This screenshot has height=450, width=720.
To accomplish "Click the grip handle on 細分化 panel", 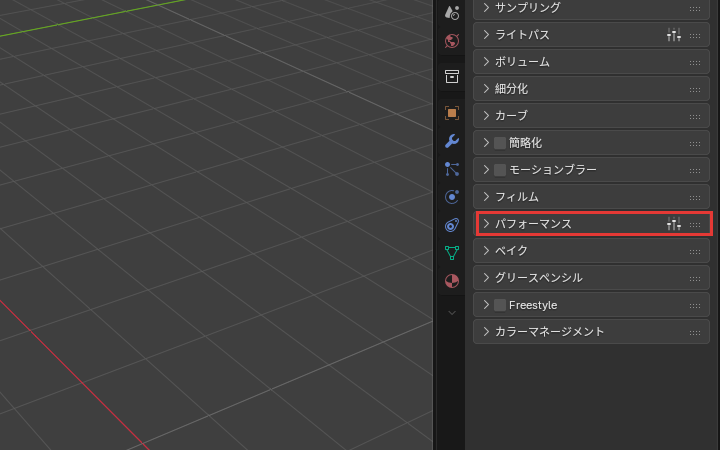I will [x=695, y=90].
